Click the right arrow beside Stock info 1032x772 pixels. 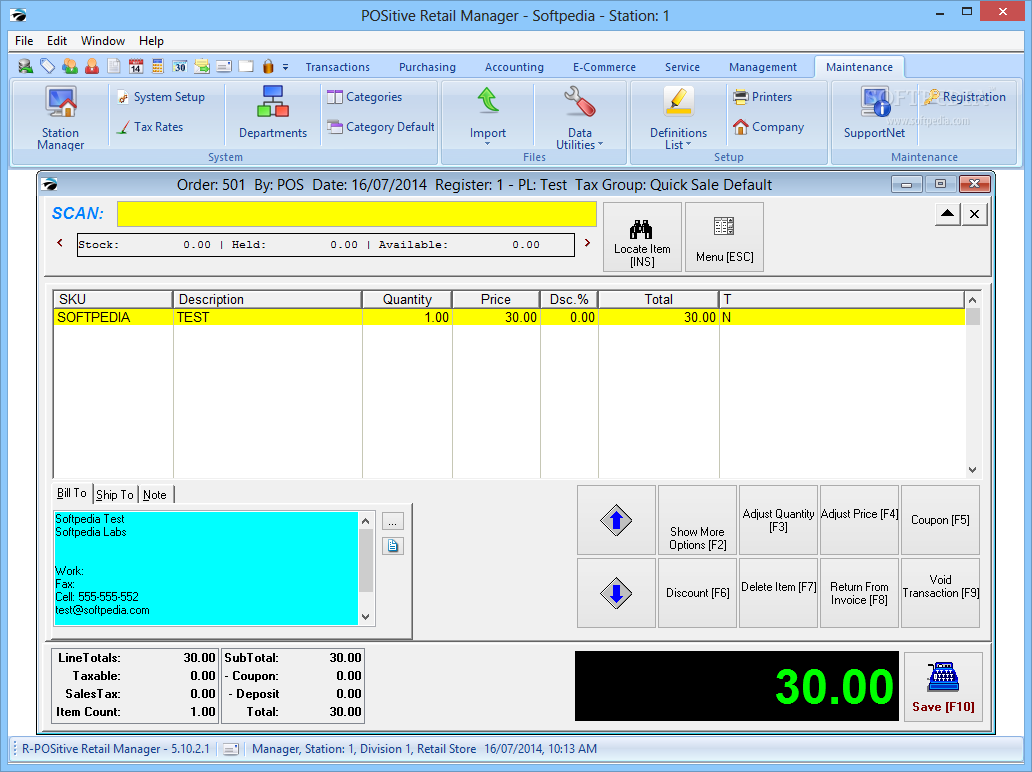coord(587,243)
